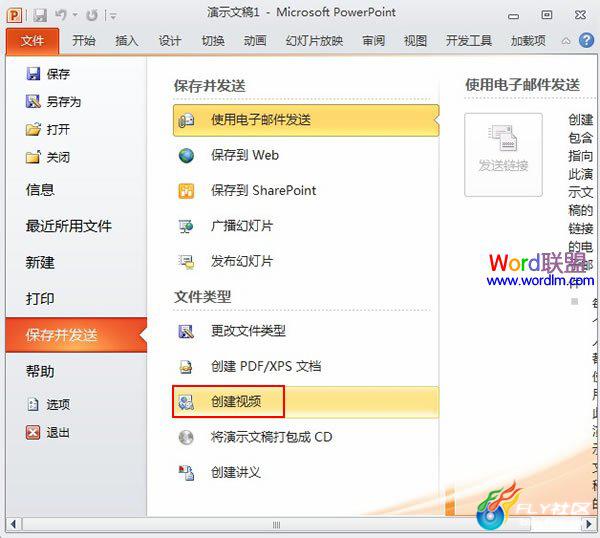Click the horizontal scrollbar right arrow
The width and height of the screenshot is (600, 538).
pos(589,524)
